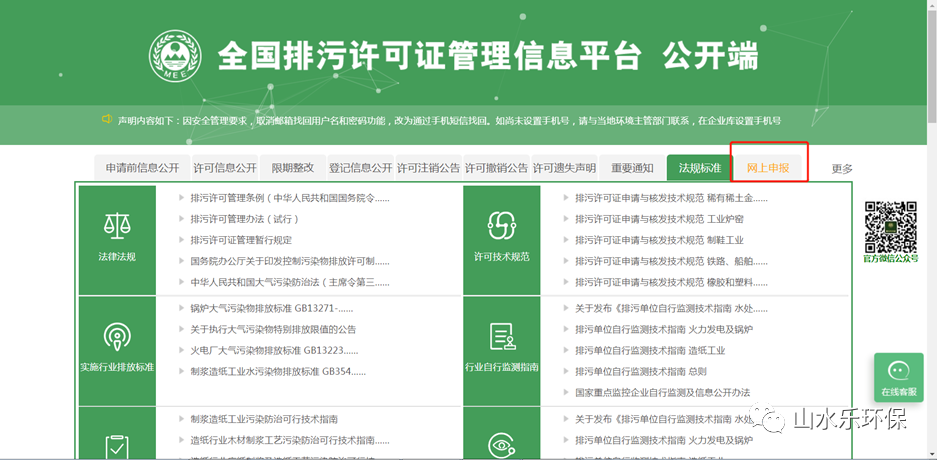Open the 实施行业排放标准 icon tile
937x460 pixels.
coord(117,351)
